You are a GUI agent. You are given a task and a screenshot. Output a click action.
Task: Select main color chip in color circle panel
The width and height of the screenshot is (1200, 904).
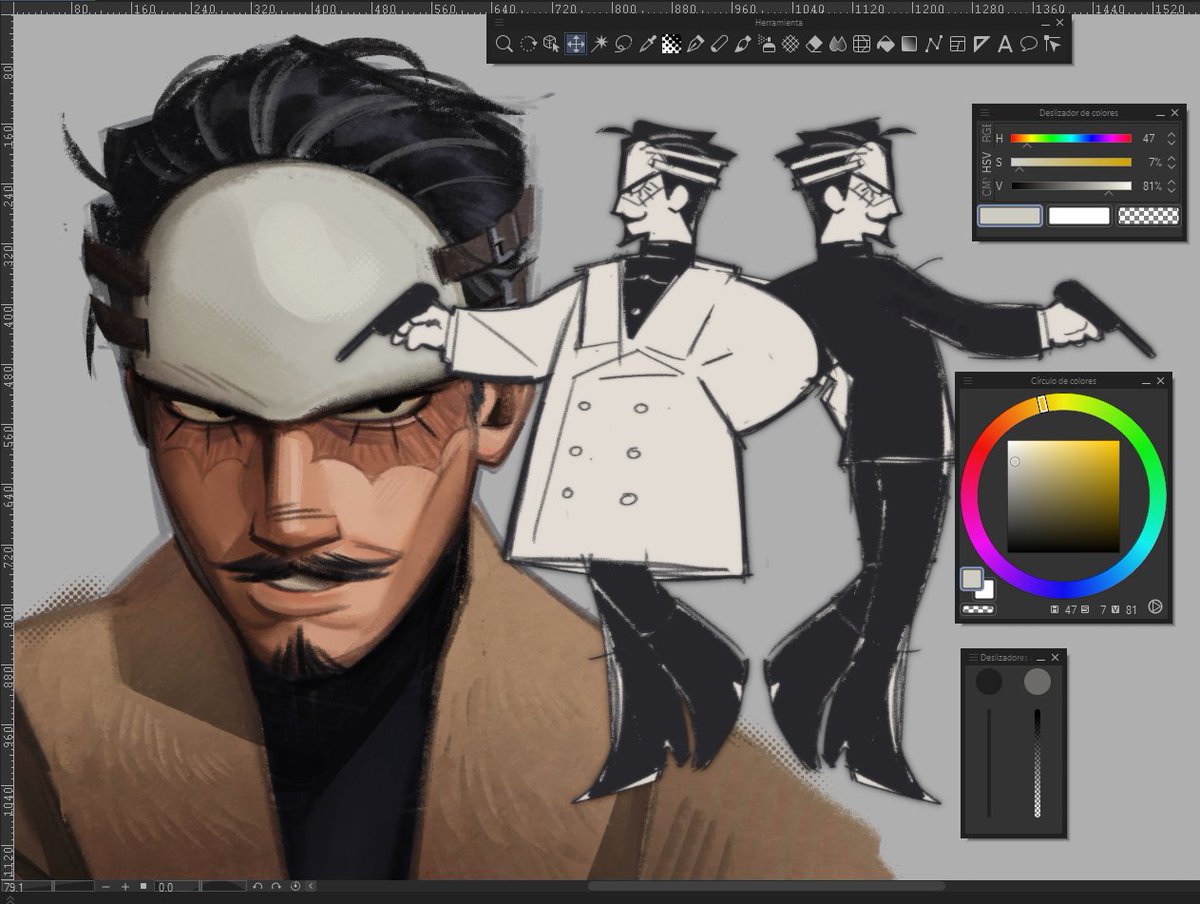click(x=971, y=578)
